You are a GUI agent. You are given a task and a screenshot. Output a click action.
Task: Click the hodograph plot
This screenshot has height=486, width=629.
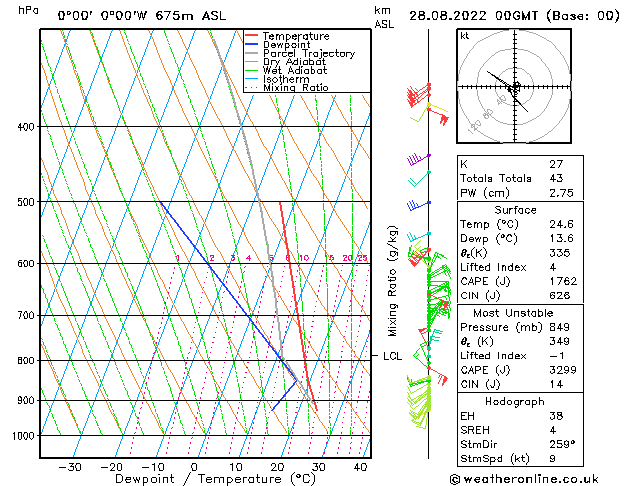[x=514, y=86]
